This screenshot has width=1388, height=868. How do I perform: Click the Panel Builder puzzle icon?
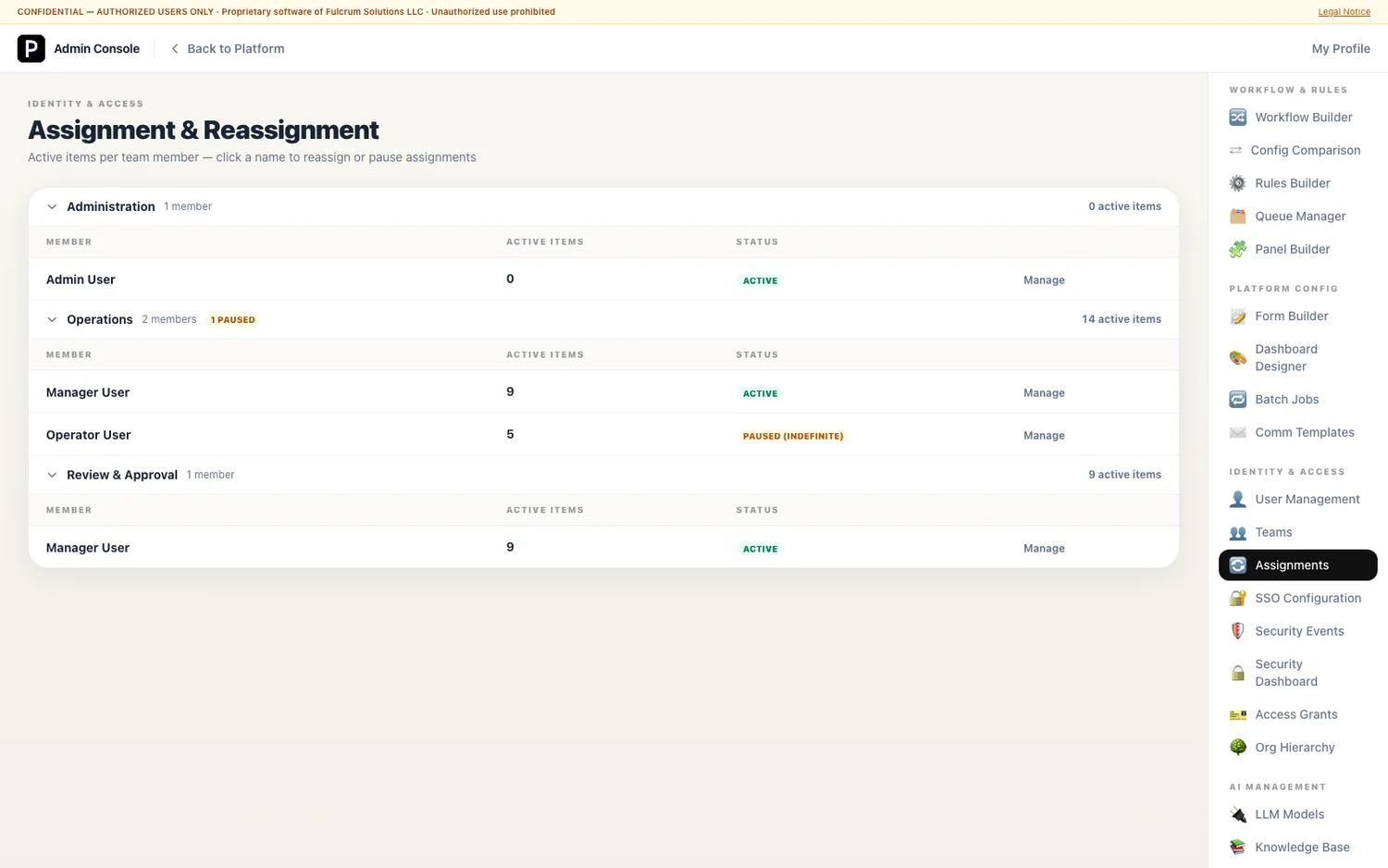click(1237, 249)
